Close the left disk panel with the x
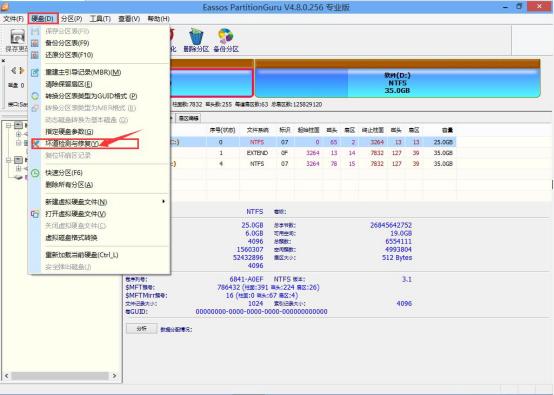The image size is (554, 395). [3, 61]
